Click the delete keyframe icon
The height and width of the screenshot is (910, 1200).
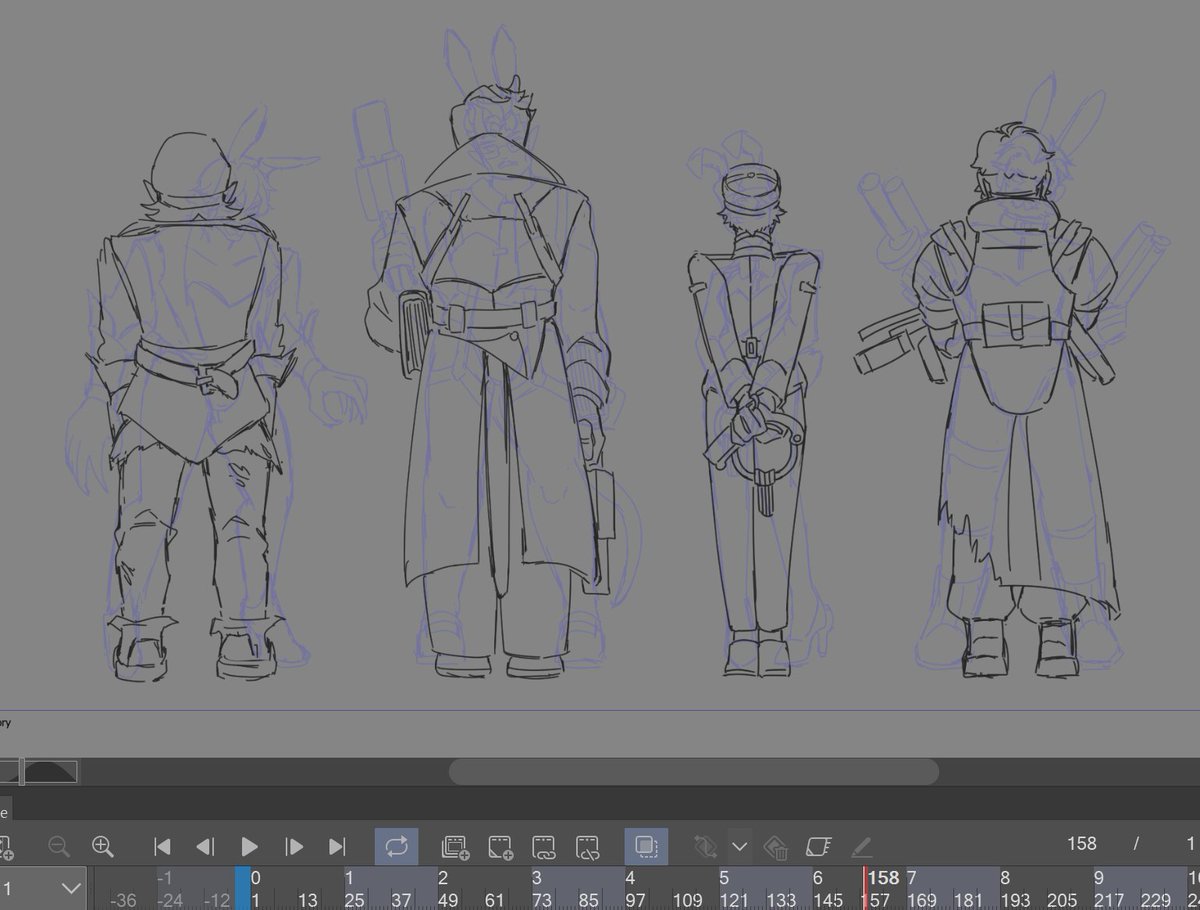click(776, 848)
